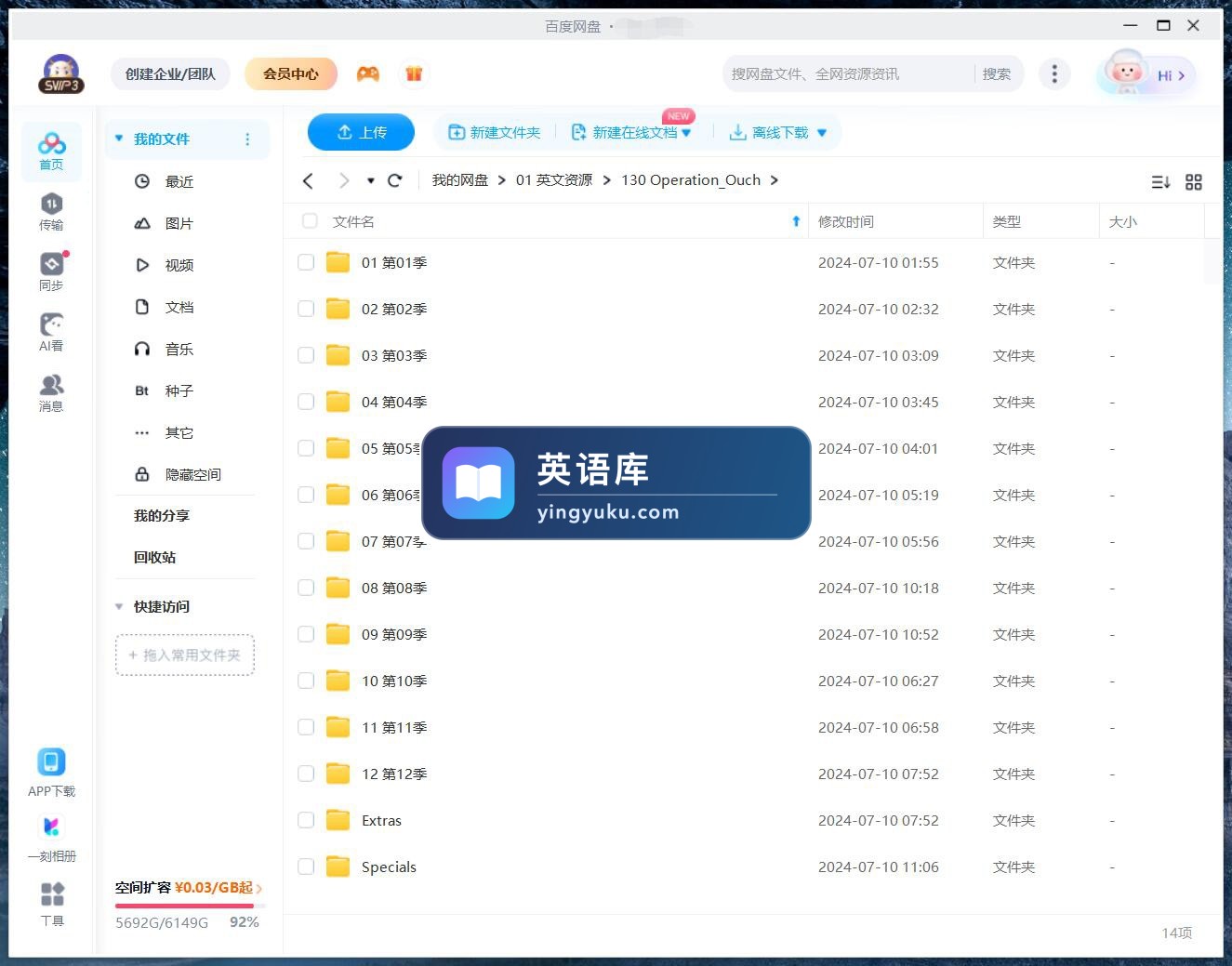Open 空间扩容 storage upgrade link
The image size is (1232, 966).
coord(189,888)
